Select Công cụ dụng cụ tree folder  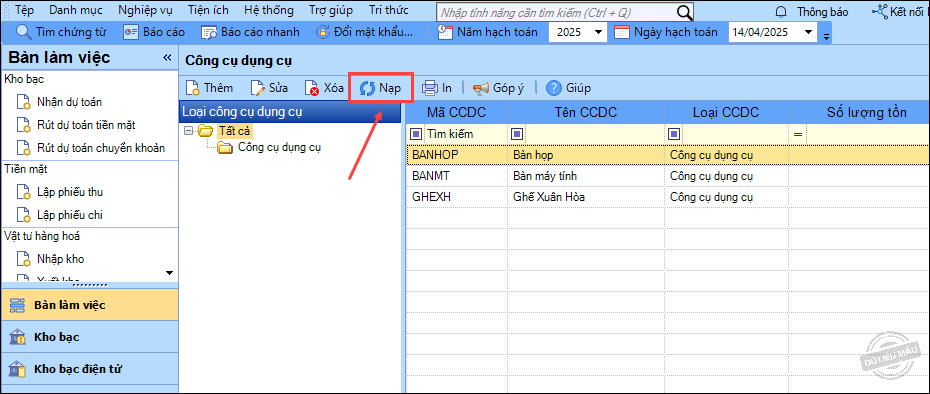(x=270, y=147)
